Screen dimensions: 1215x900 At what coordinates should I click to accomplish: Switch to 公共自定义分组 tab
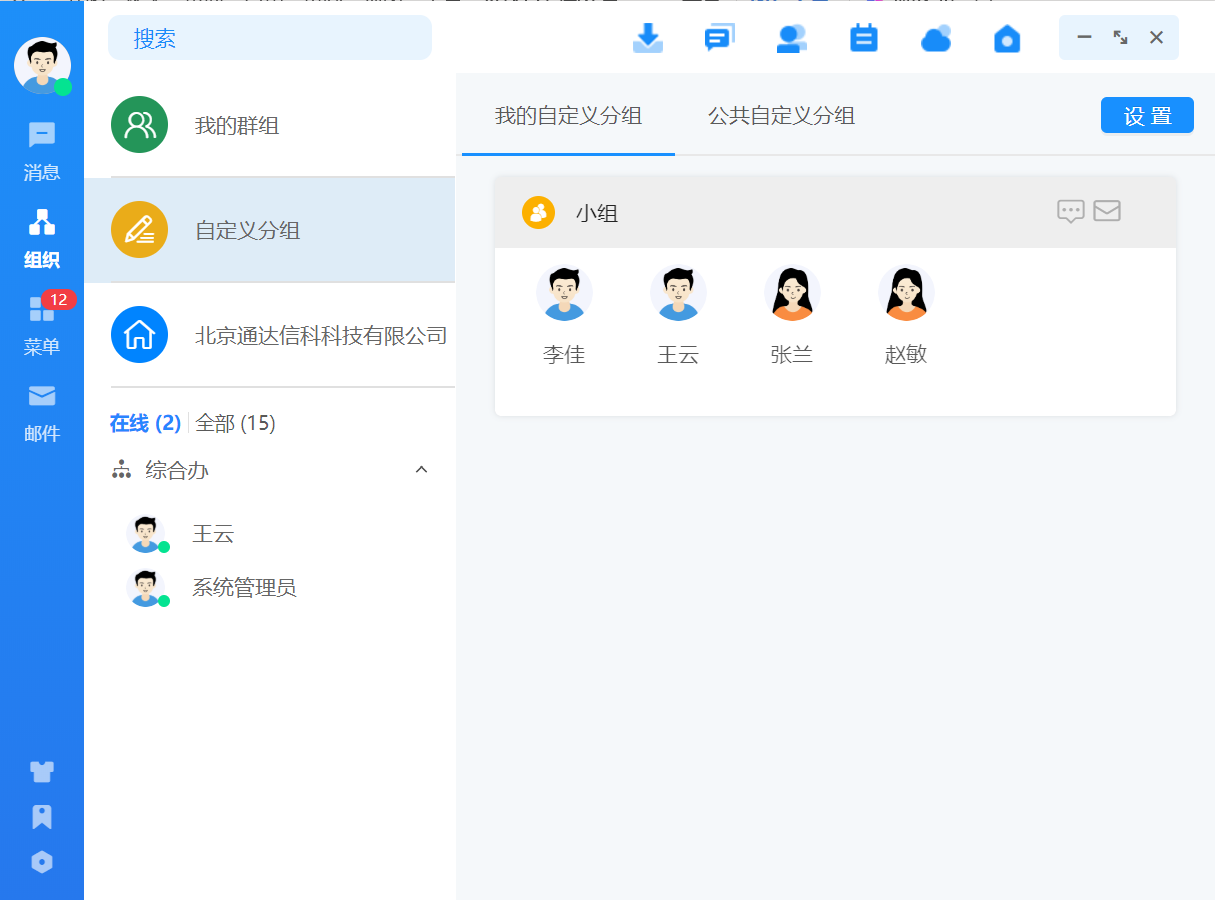coord(781,116)
